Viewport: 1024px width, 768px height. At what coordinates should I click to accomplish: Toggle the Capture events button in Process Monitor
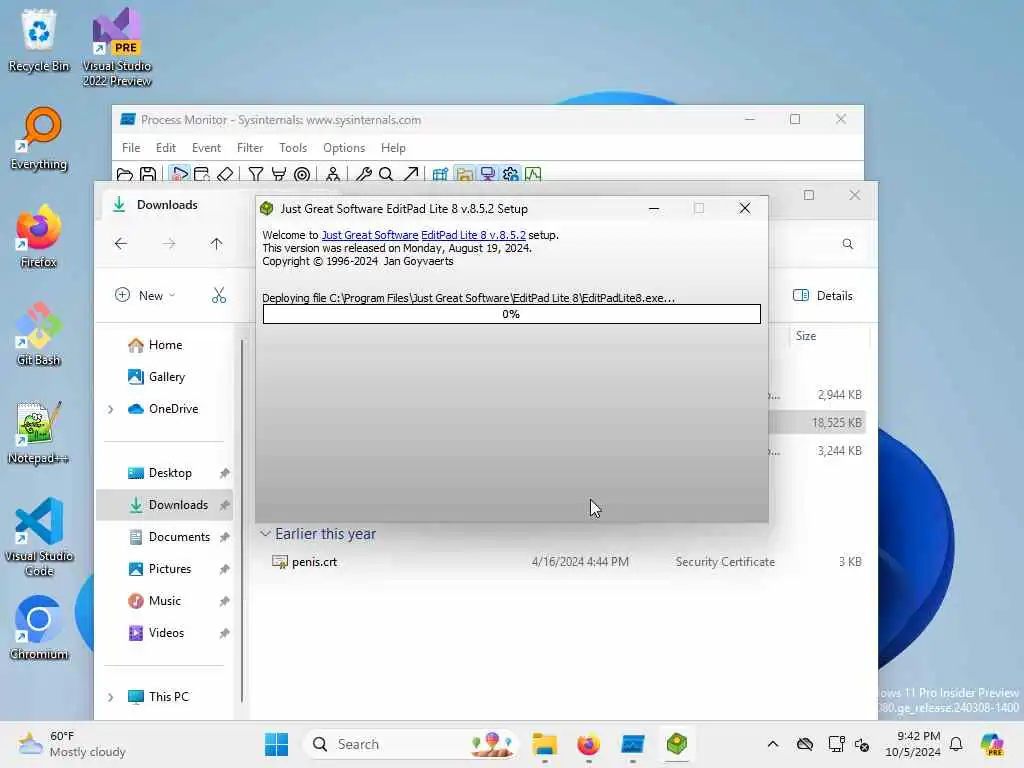[179, 174]
